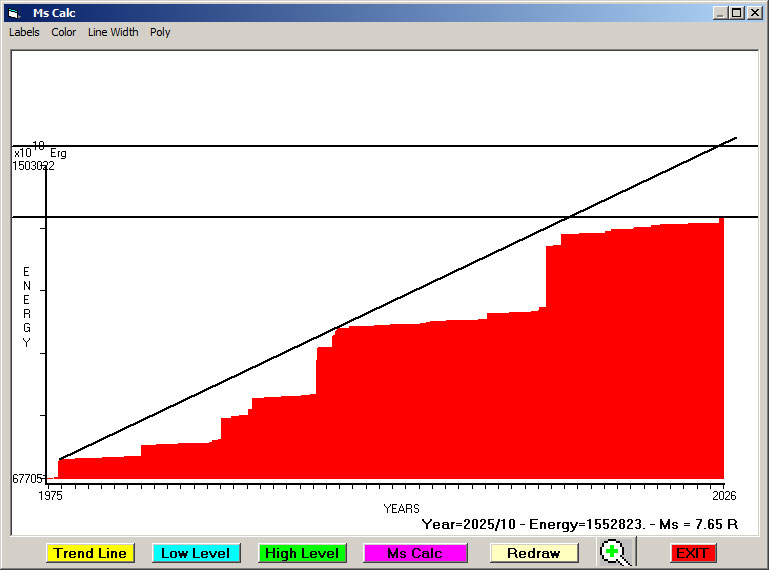Click the red cumulative energy area
The image size is (769, 570).
(x=450, y=400)
